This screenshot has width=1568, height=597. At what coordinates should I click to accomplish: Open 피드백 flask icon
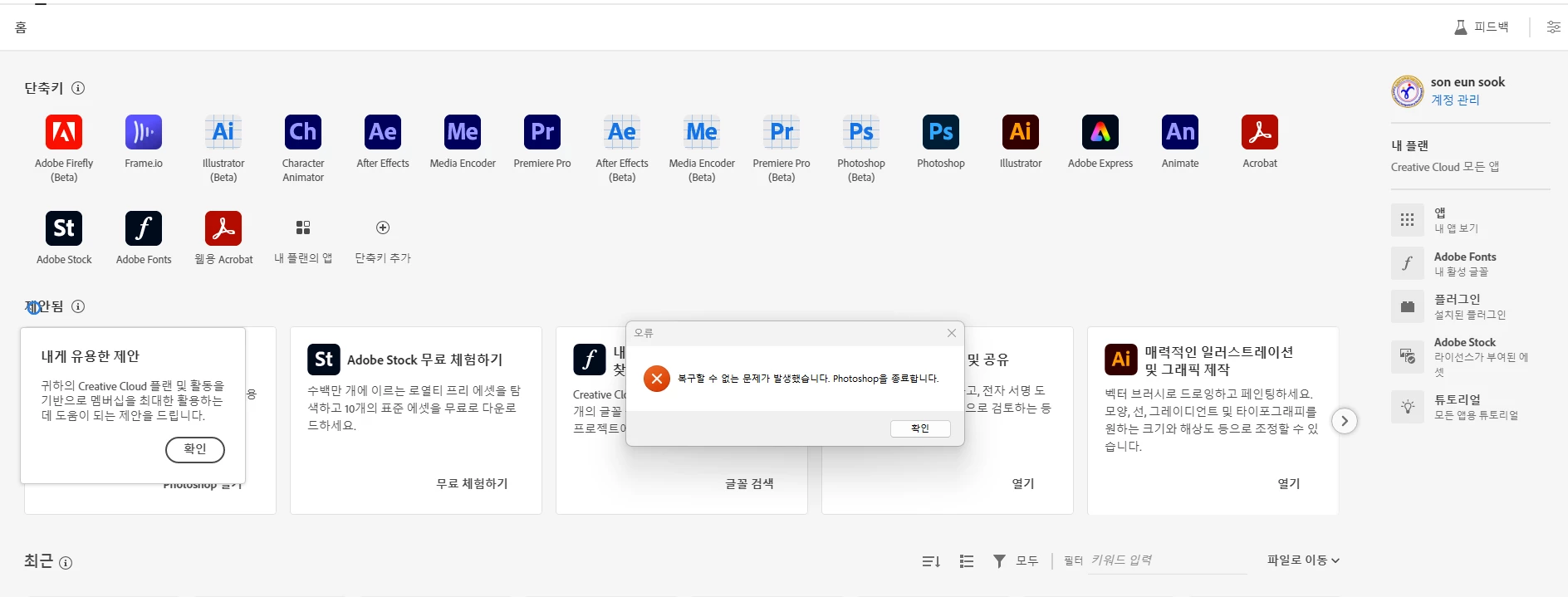(1461, 27)
